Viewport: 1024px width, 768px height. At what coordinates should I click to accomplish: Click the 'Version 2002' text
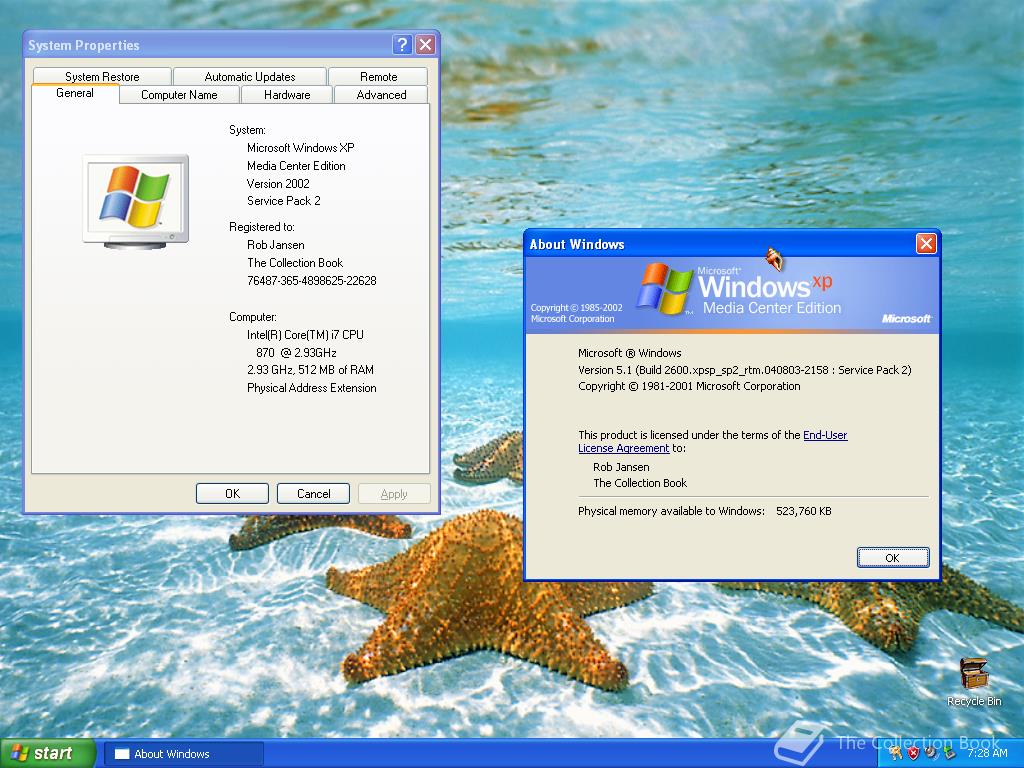point(278,184)
